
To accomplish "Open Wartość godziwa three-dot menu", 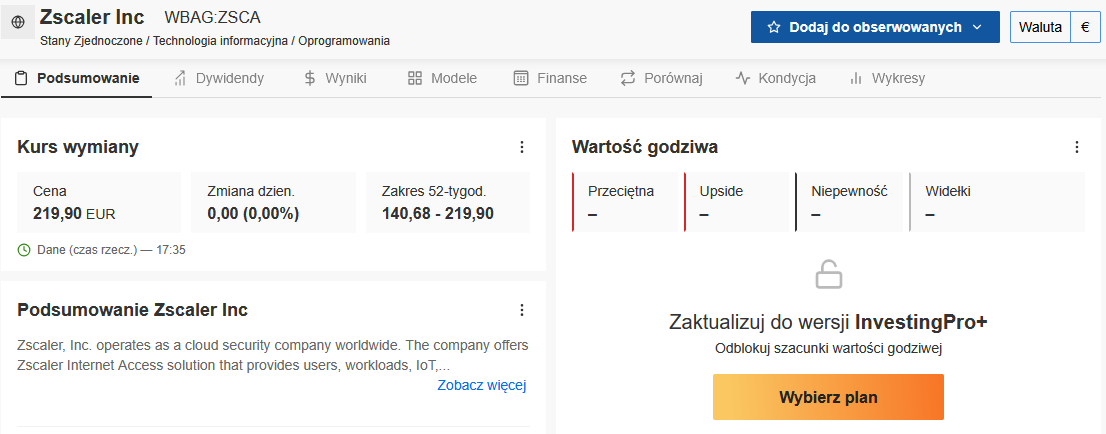I will tap(1076, 147).
